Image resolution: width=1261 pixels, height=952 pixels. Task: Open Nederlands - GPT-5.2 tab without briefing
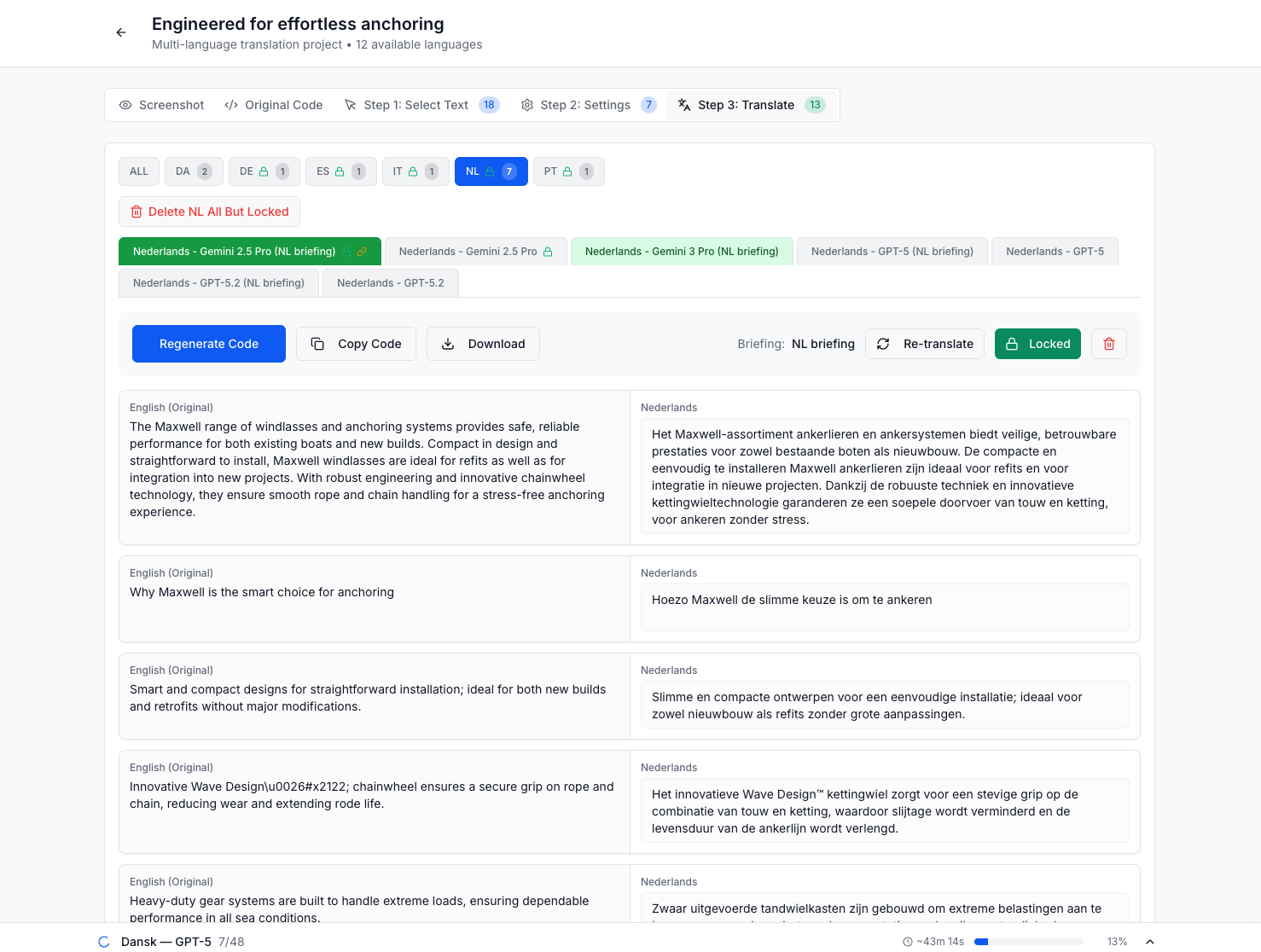(x=391, y=283)
